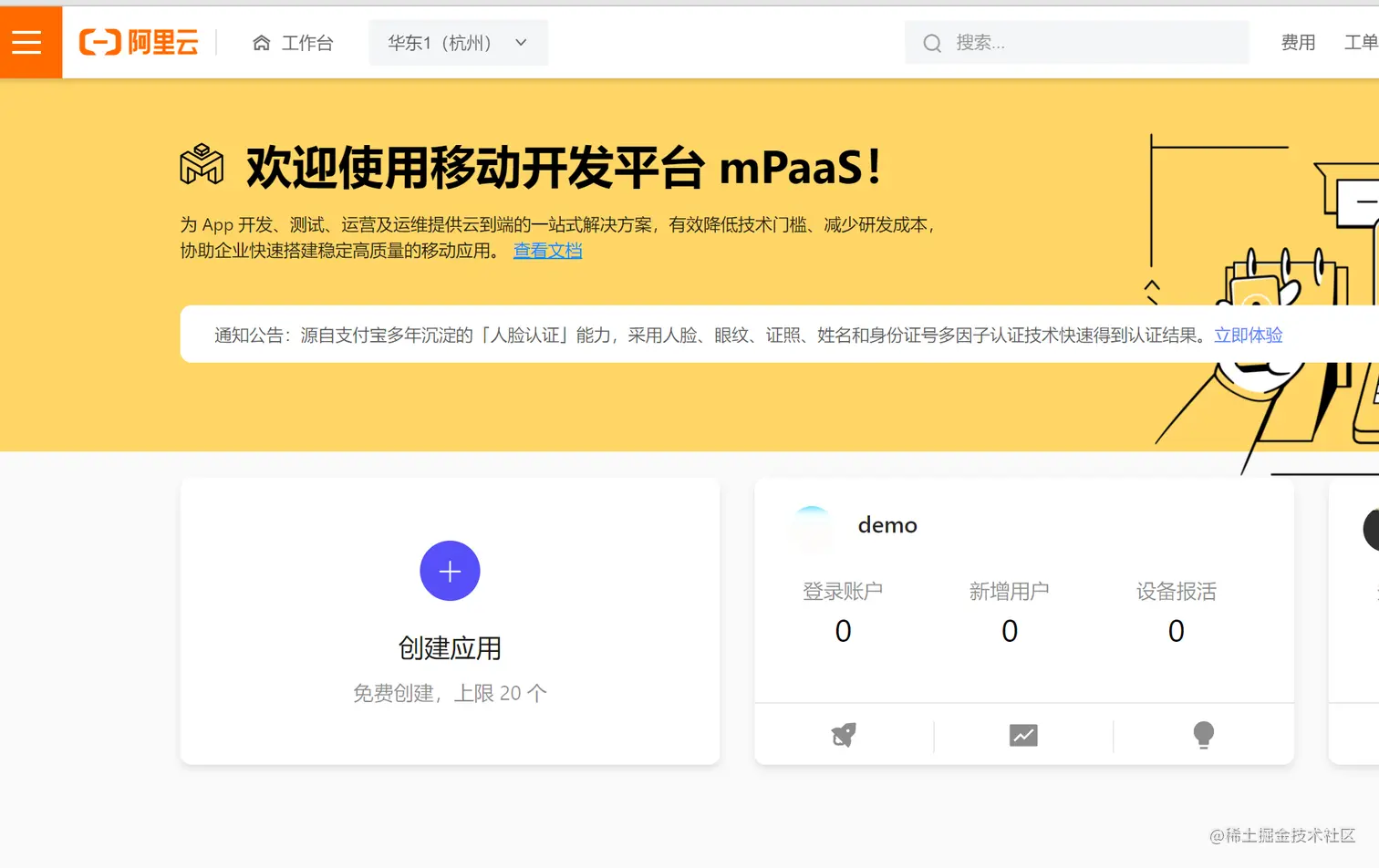1379x868 pixels.
Task: Click 免费创建，上限 20 个 text
Action: pyautogui.click(x=450, y=693)
